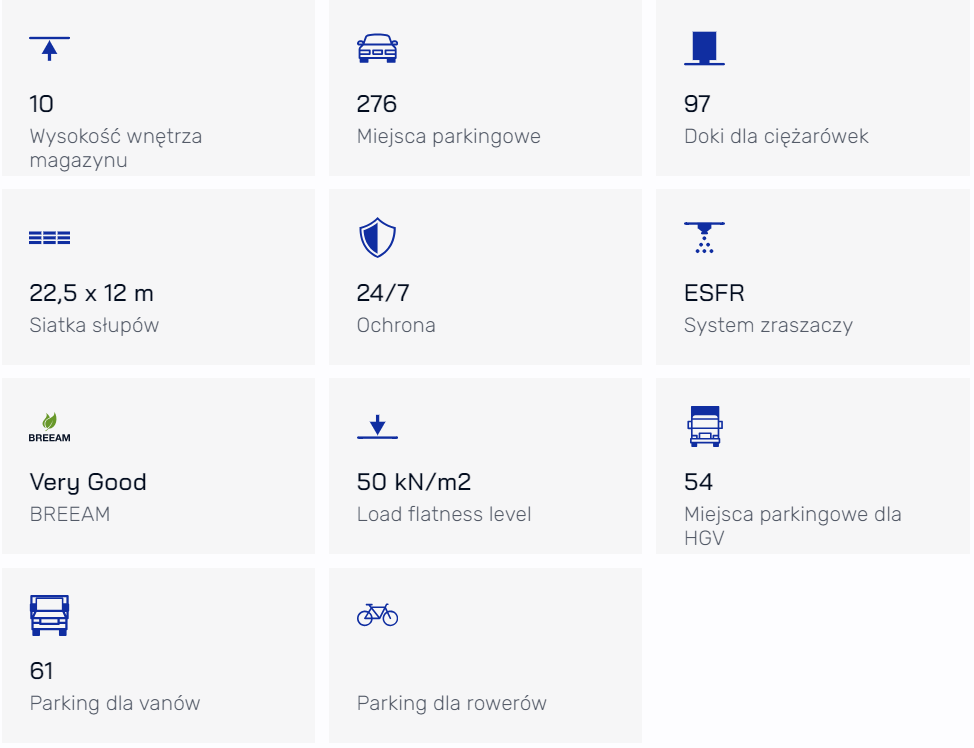Screen dimensions: 974x748
Task: Click the ESFR sprinkler system icon
Action: coord(704,237)
